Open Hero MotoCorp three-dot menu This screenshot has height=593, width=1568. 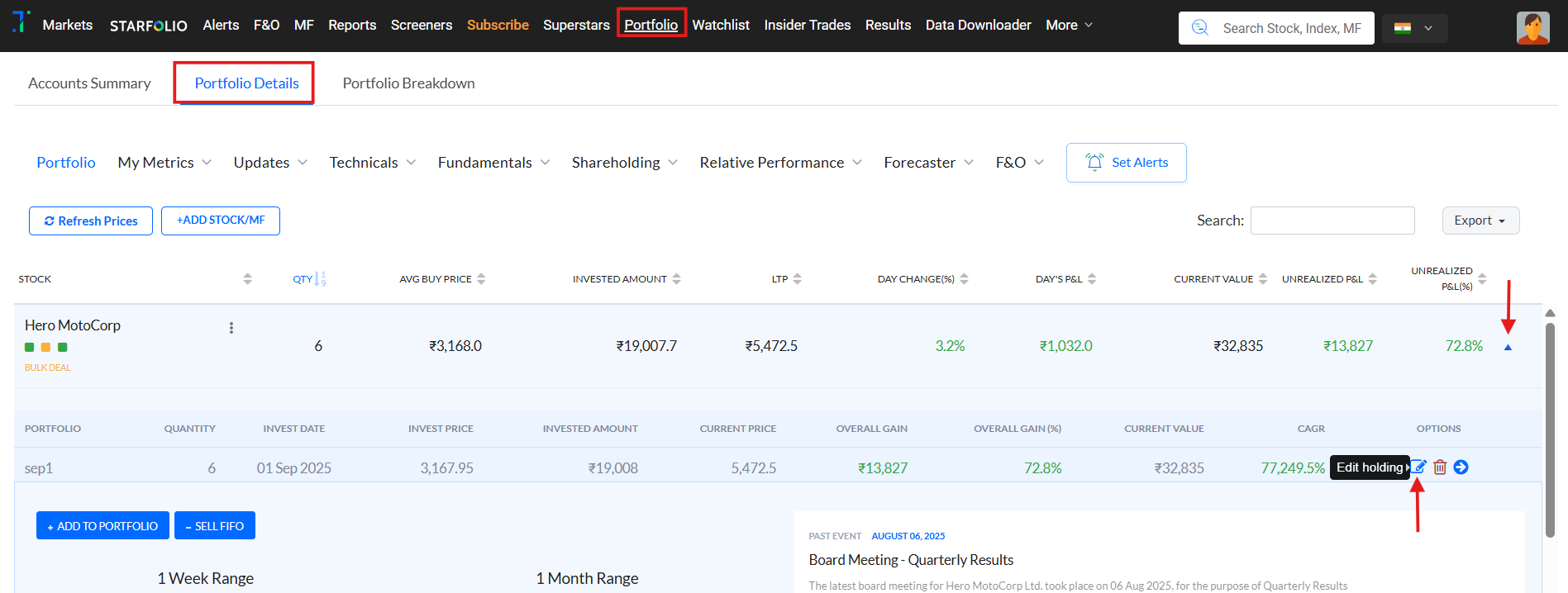point(231,328)
